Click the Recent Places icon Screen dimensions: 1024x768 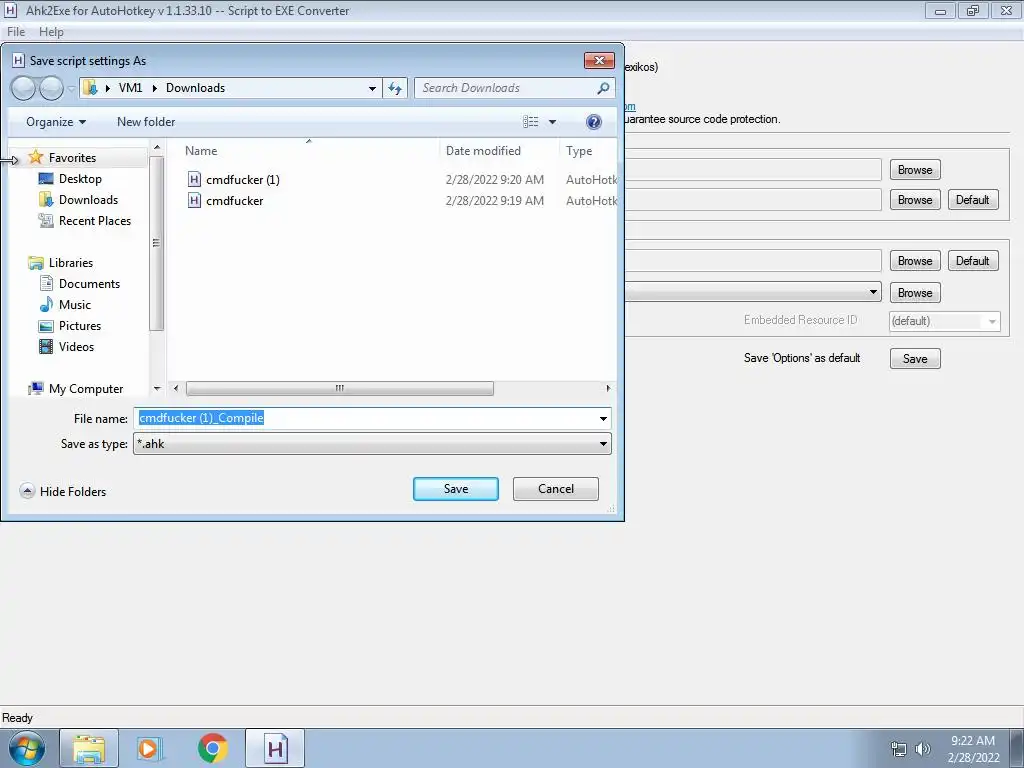point(46,221)
